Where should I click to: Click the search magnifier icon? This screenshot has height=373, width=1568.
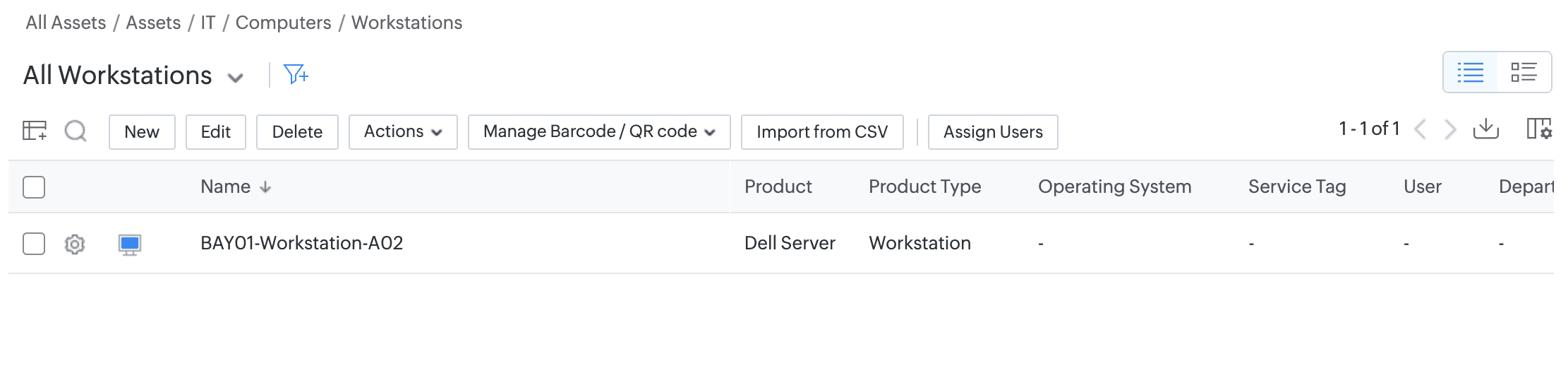(76, 131)
